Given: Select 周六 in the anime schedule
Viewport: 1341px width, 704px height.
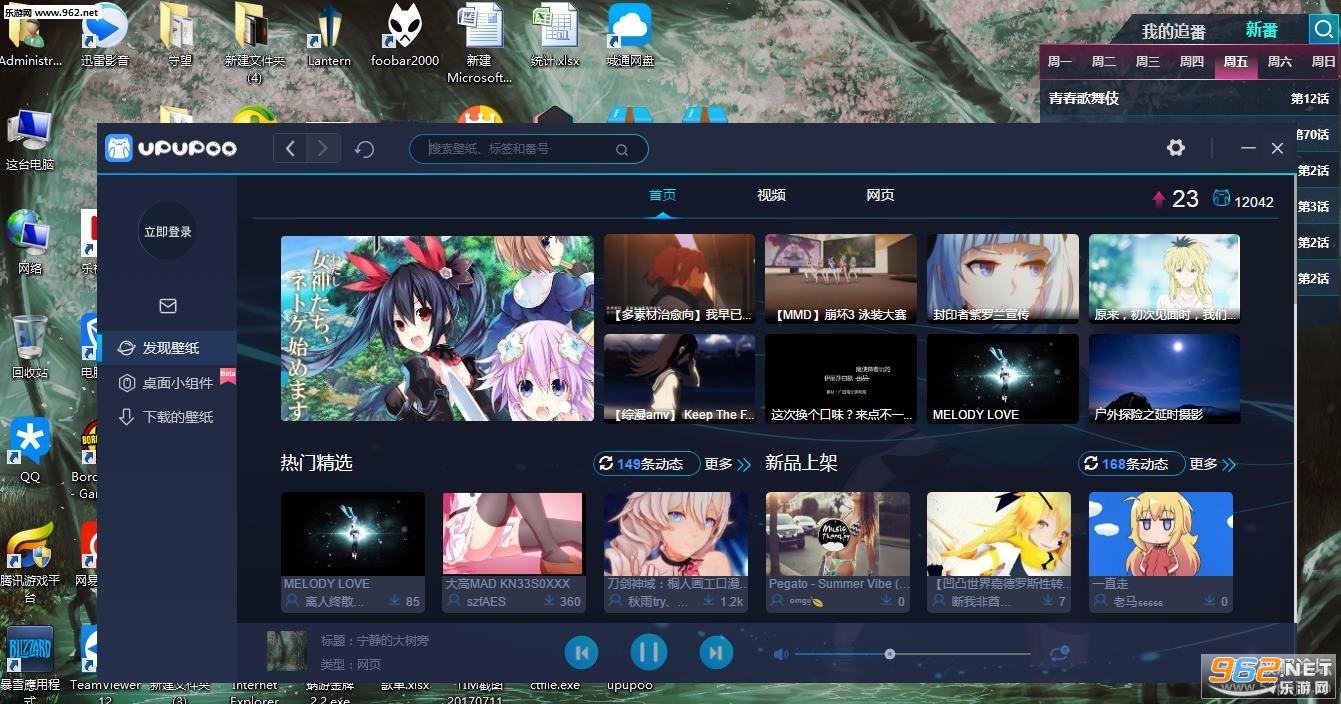Looking at the screenshot, I should click(1280, 61).
